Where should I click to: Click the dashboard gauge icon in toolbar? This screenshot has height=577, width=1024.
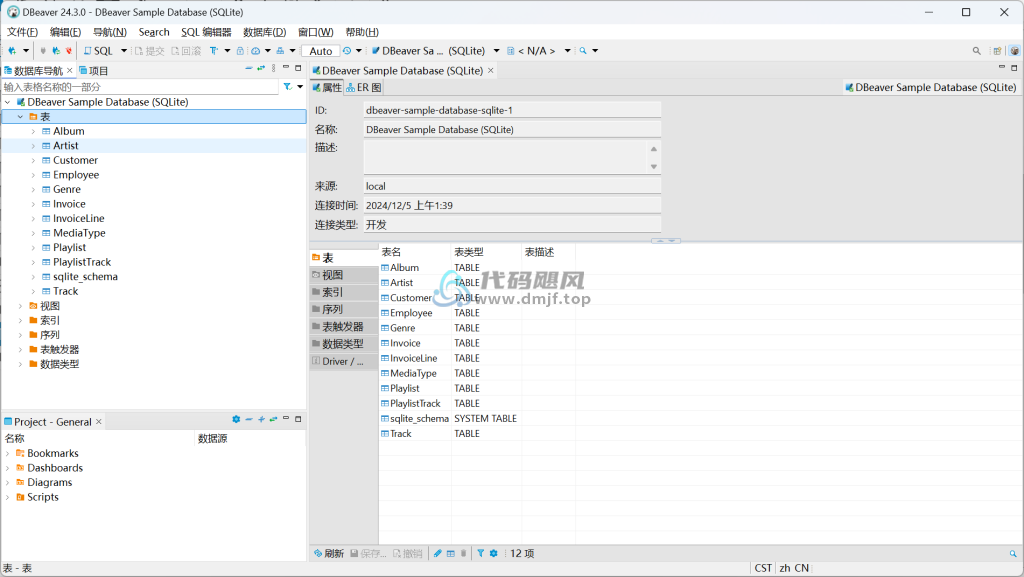pos(255,51)
